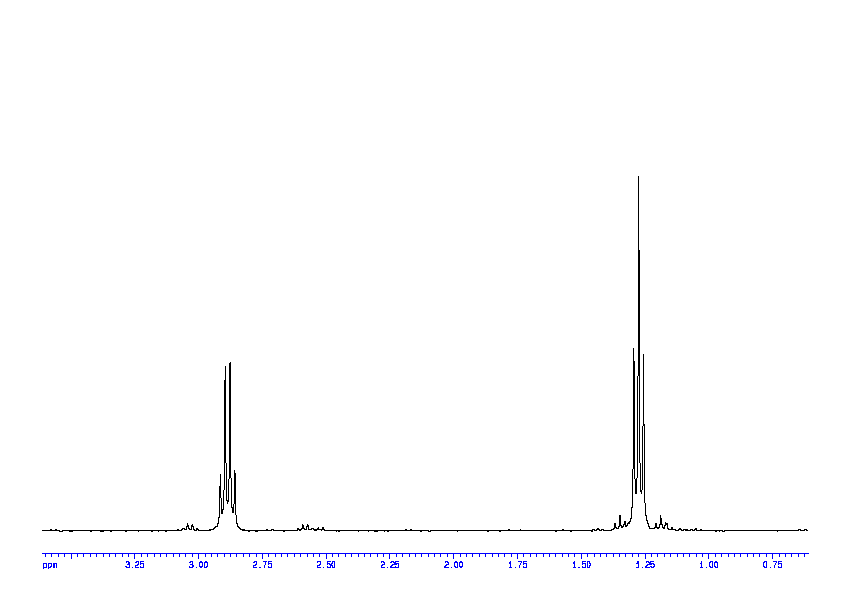This screenshot has height=596, width=842.
Task: Click the 2.00 axis tick label
Action: point(454,565)
